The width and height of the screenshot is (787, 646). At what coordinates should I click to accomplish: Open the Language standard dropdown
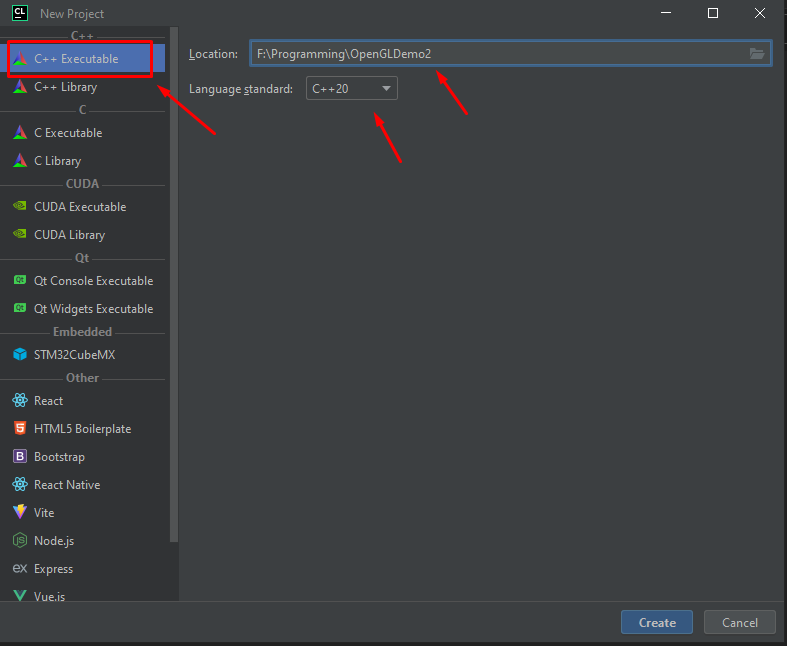352,88
